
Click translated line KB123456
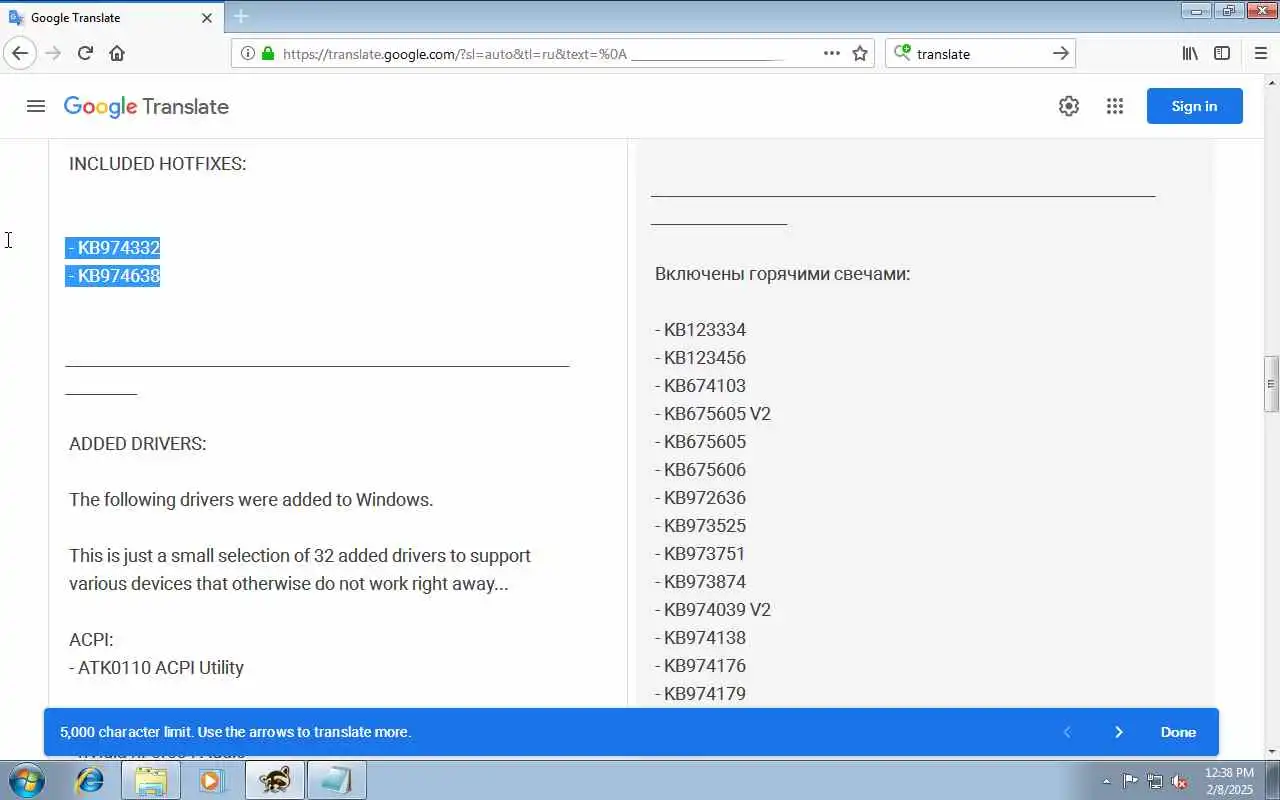(x=700, y=358)
